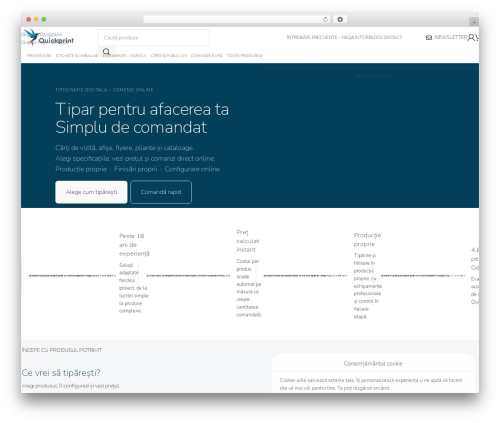
Task: Click the 'Comandă rapid' hero button
Action: [161, 192]
